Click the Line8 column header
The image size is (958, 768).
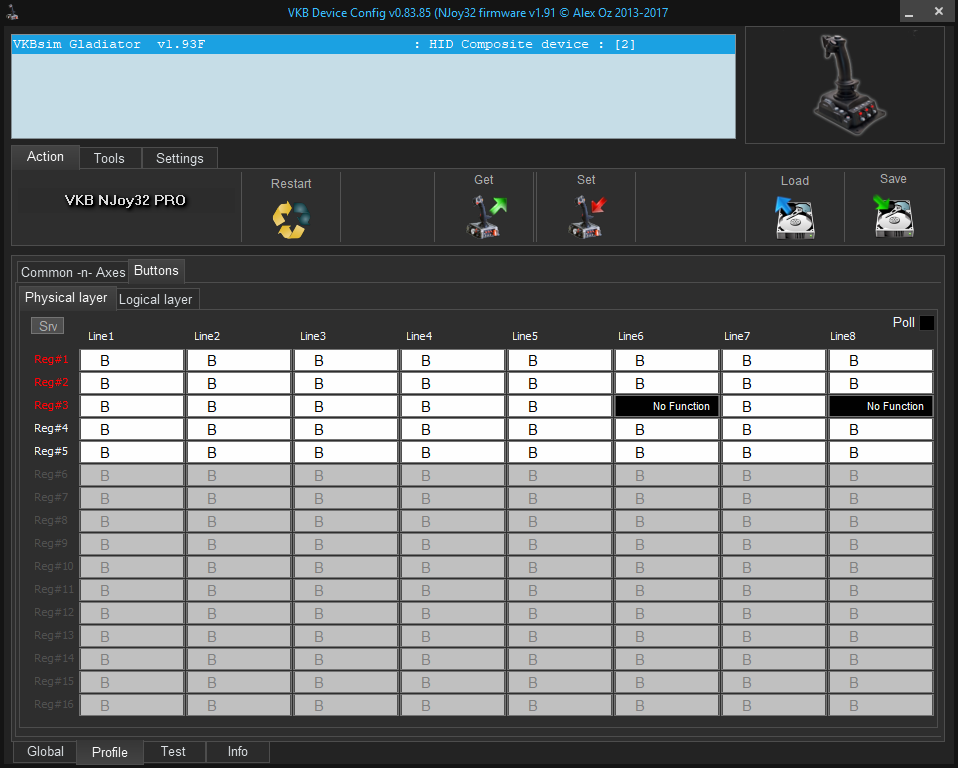843,336
